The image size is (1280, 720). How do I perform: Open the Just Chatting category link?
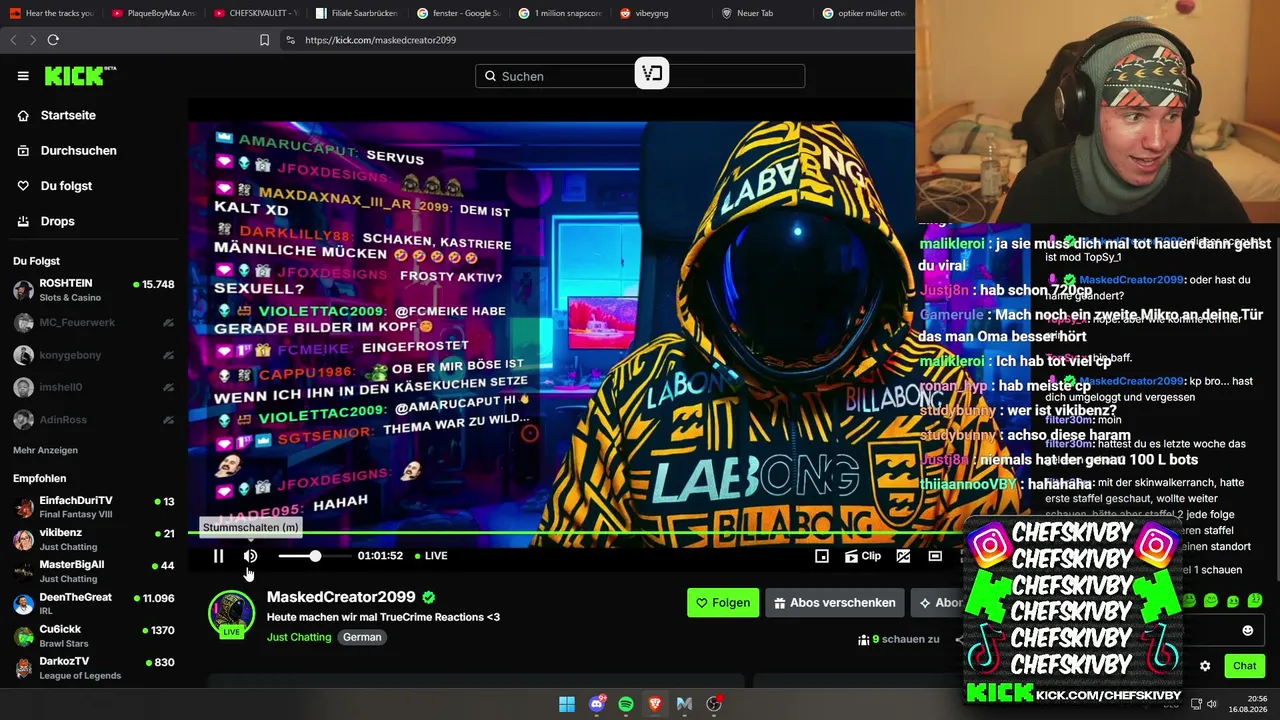tap(299, 637)
